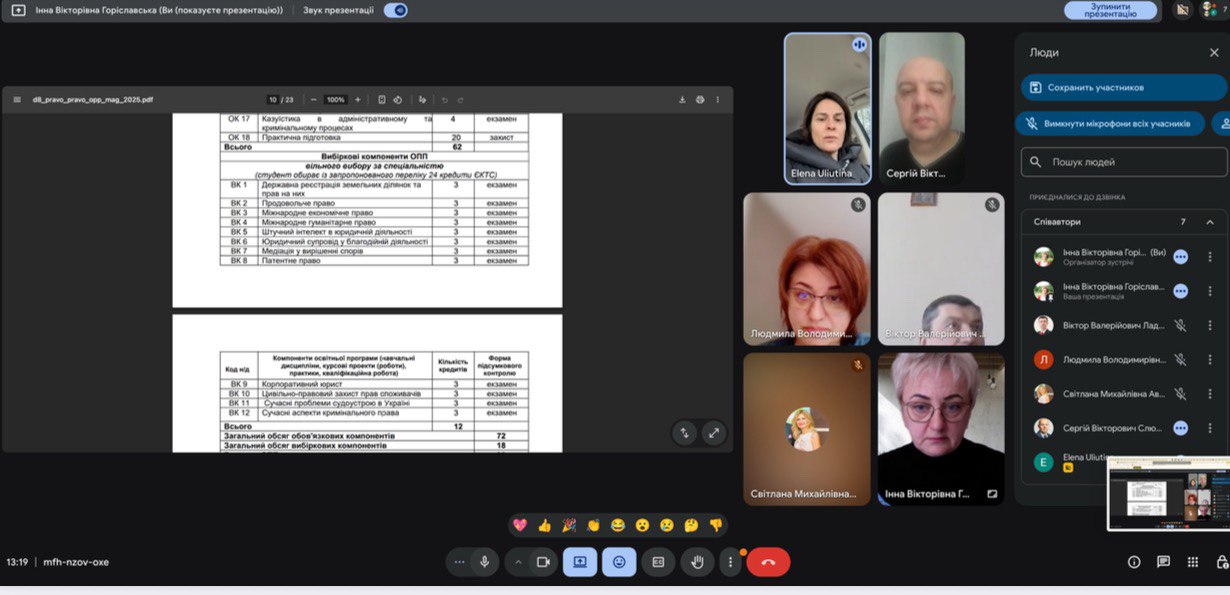Select Сергій Вікт... video tile

[921, 108]
